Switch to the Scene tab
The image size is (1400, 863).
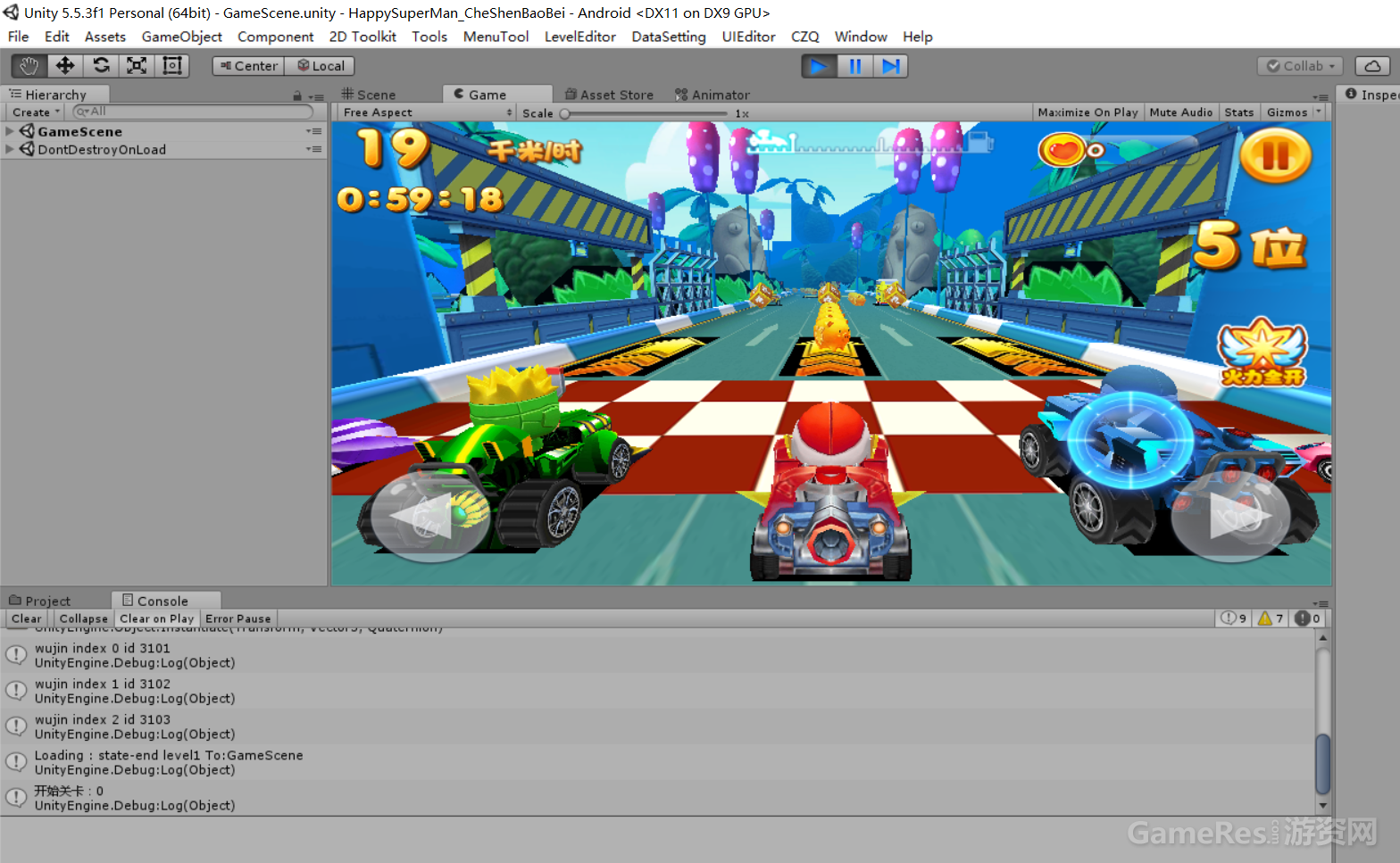(x=369, y=95)
